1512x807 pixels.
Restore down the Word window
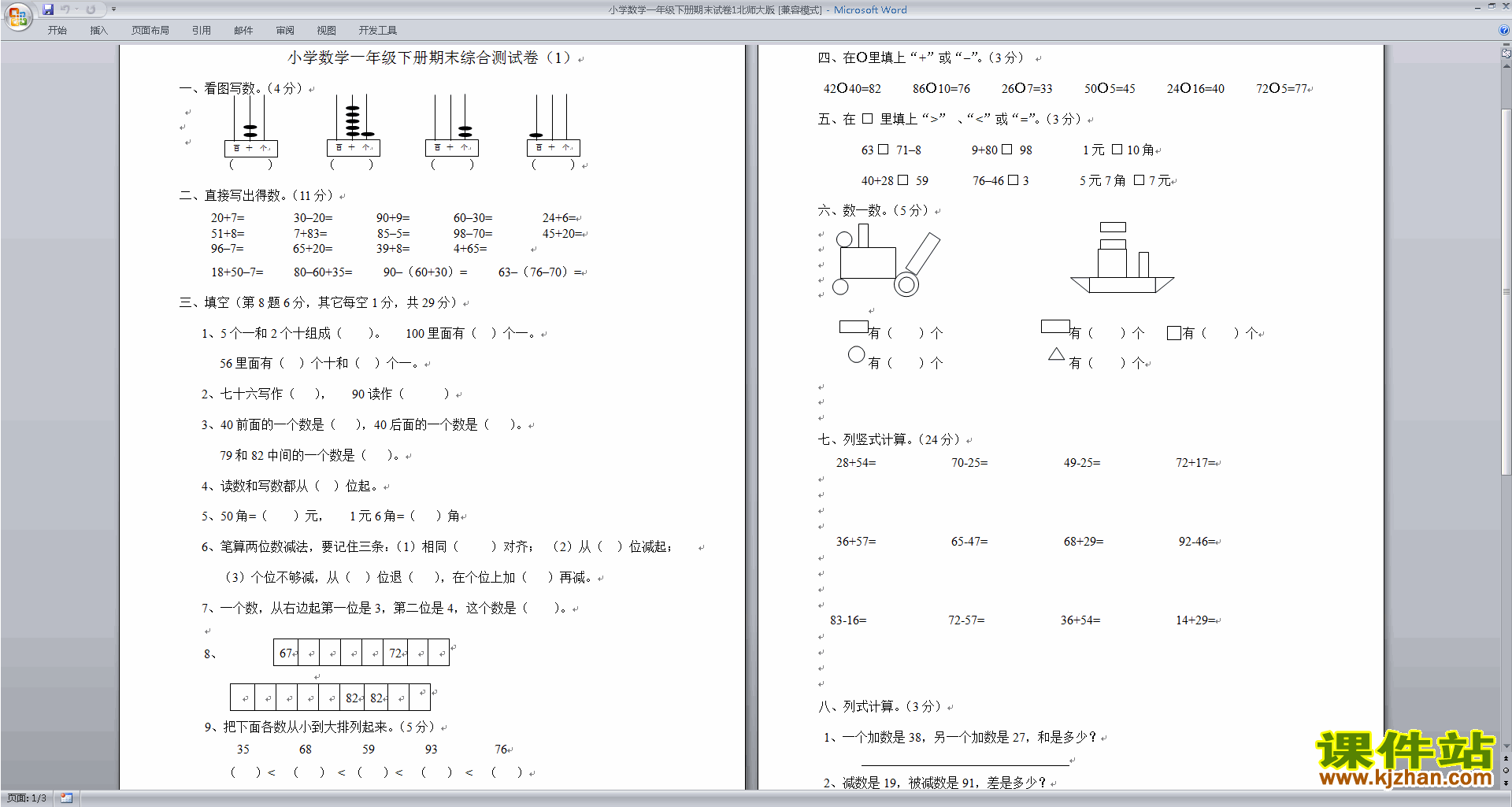[1492, 6]
